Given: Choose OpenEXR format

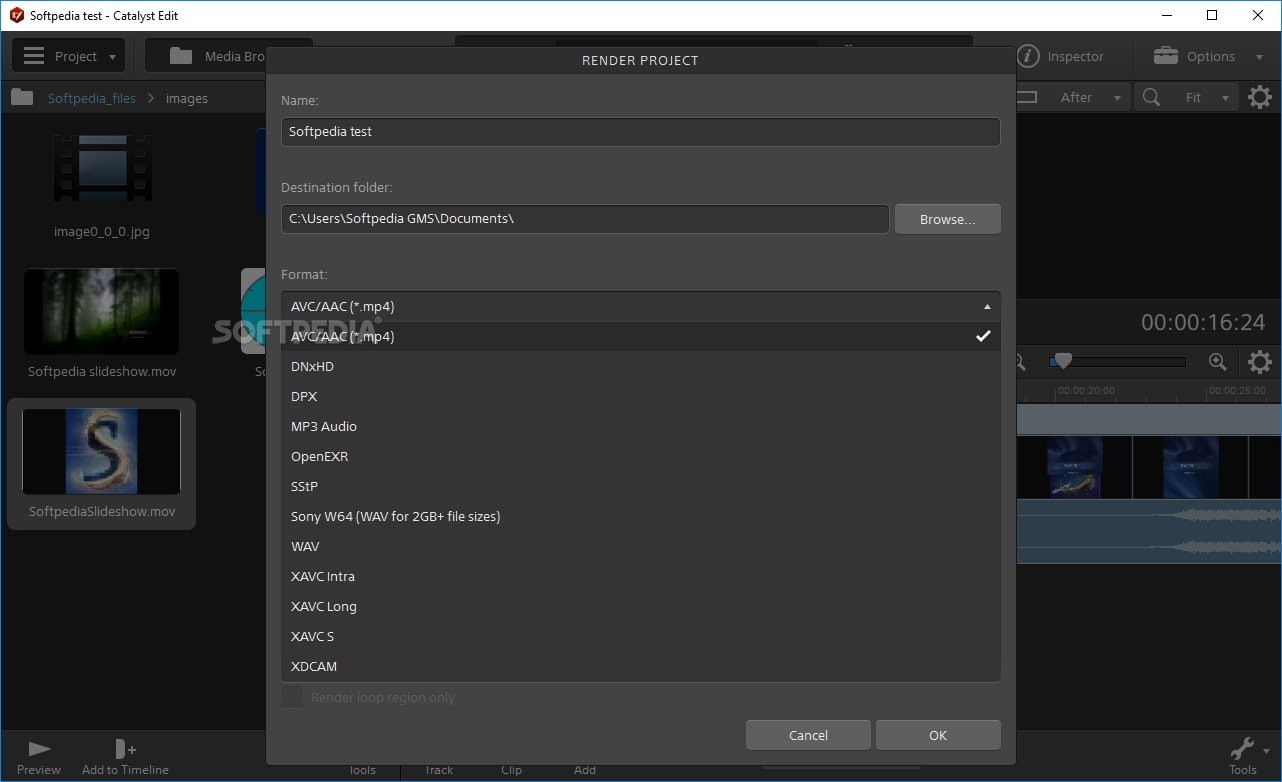Looking at the screenshot, I should point(641,456).
